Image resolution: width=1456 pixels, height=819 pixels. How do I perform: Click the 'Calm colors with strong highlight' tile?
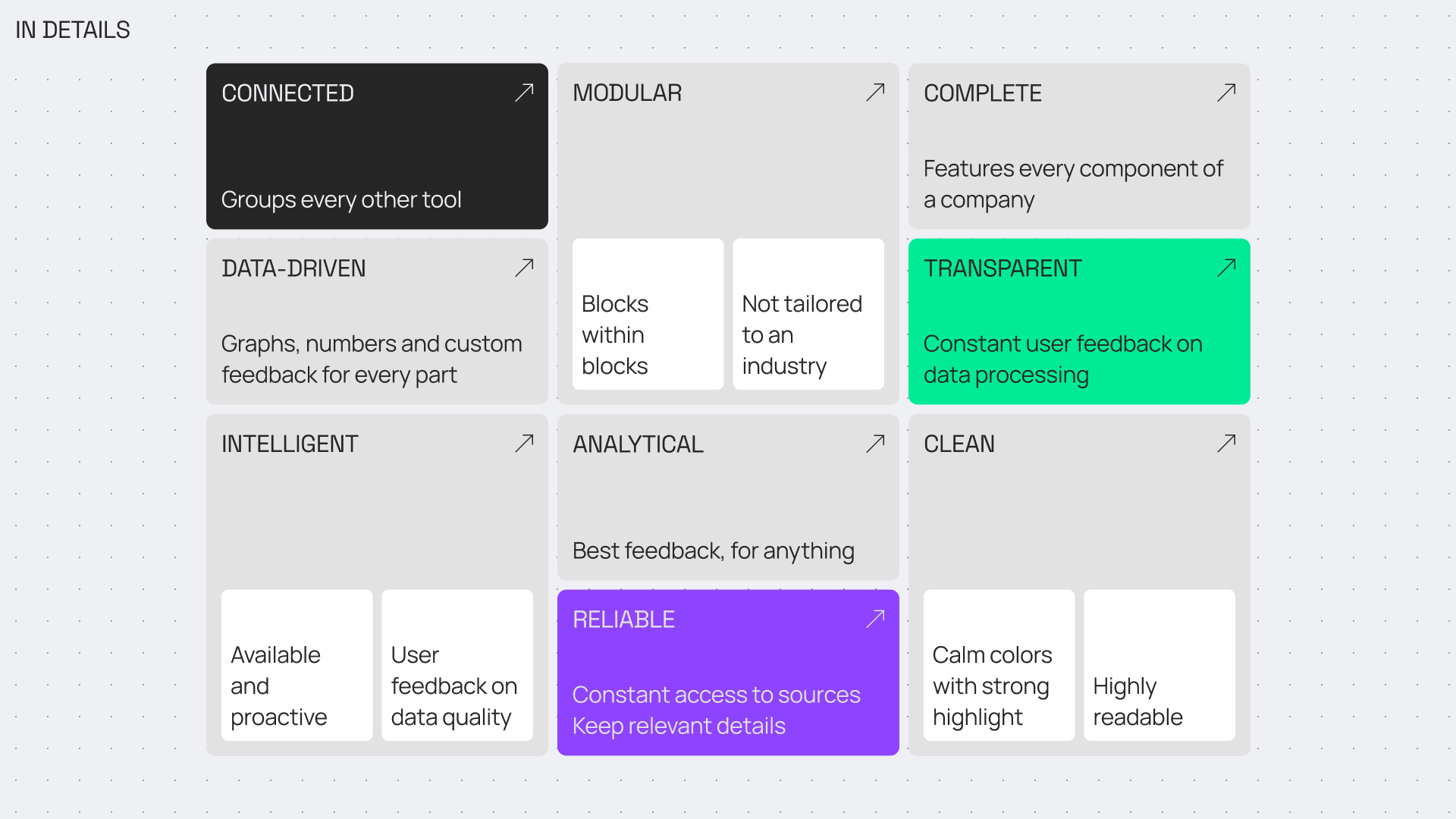click(x=999, y=665)
